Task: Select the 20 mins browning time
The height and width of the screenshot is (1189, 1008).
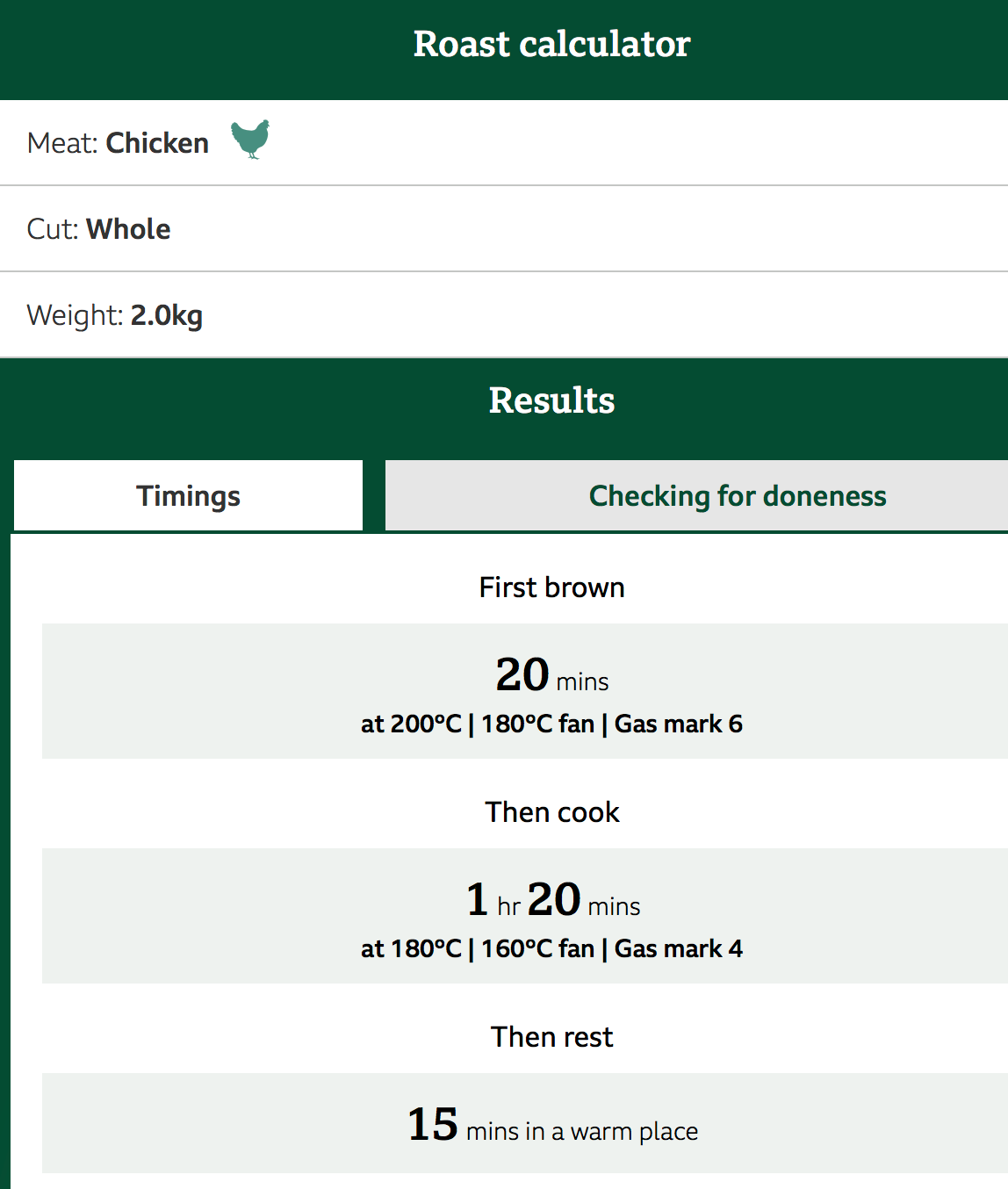Action: coord(551,675)
